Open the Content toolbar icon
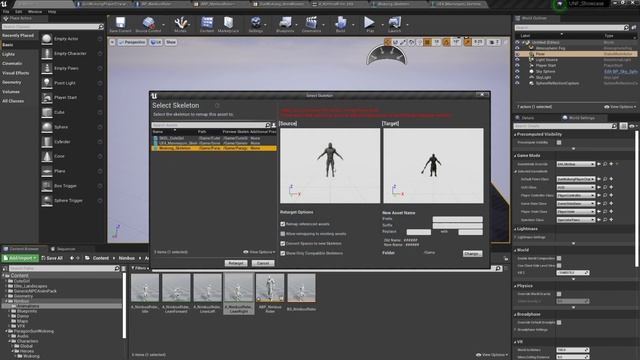The height and width of the screenshot is (360, 640). [207, 24]
